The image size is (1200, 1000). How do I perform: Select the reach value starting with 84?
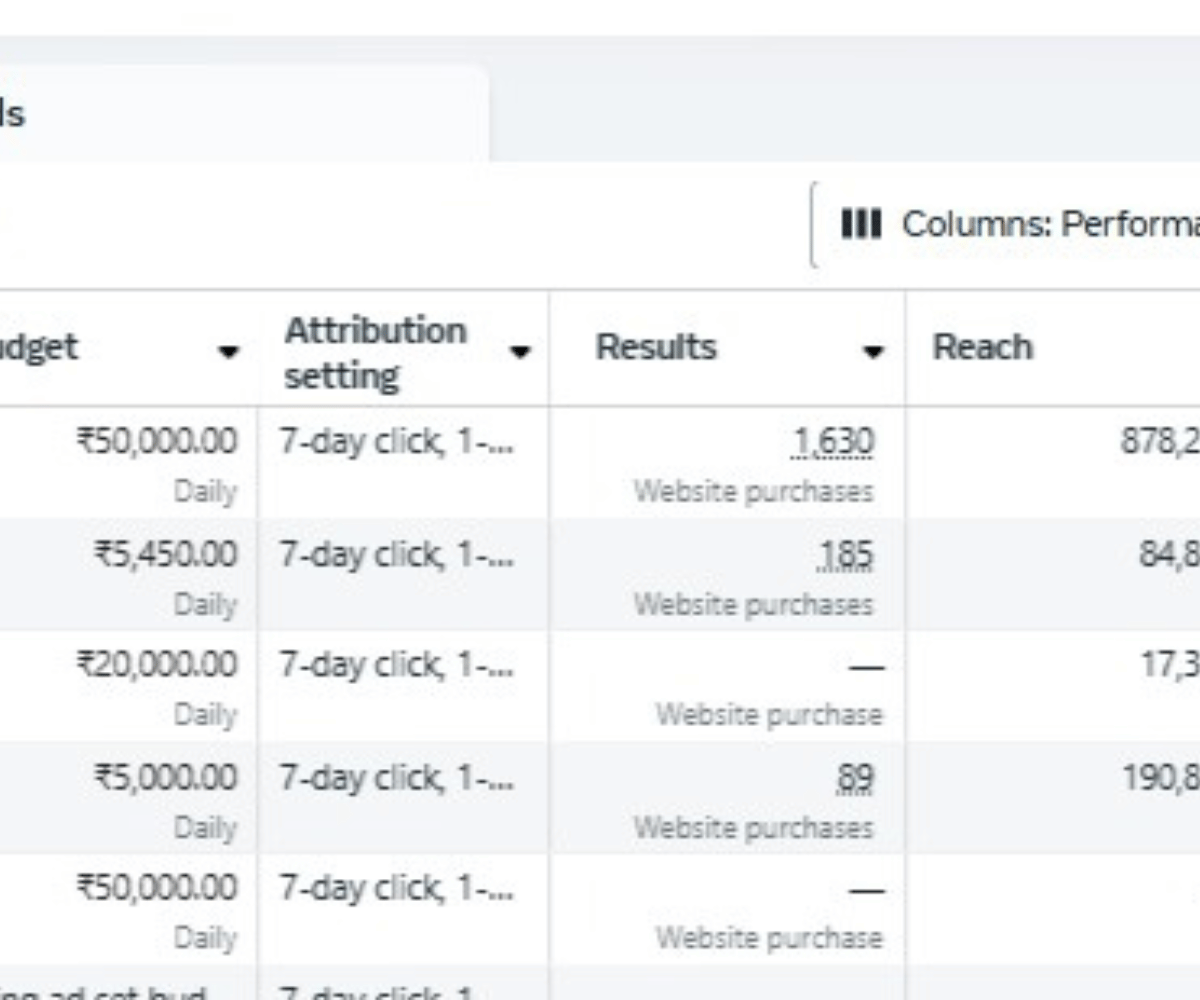coord(1168,554)
